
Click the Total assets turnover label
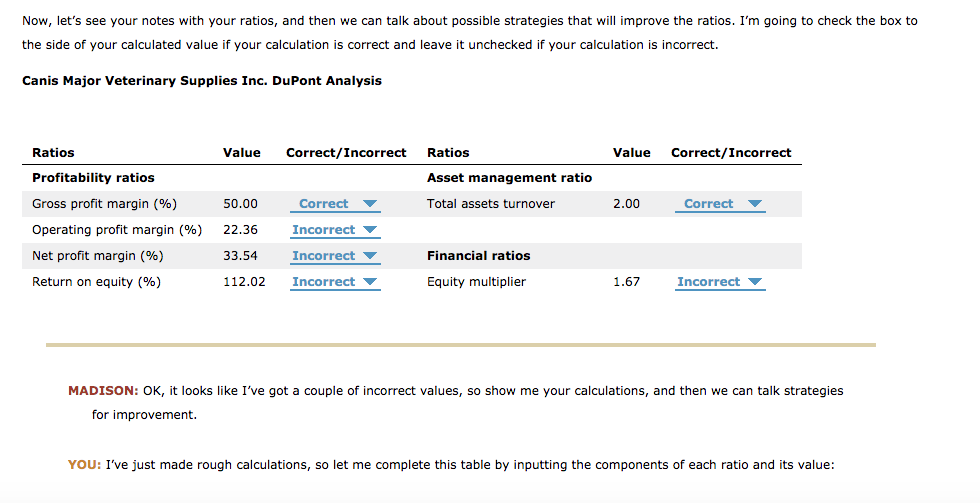click(491, 204)
